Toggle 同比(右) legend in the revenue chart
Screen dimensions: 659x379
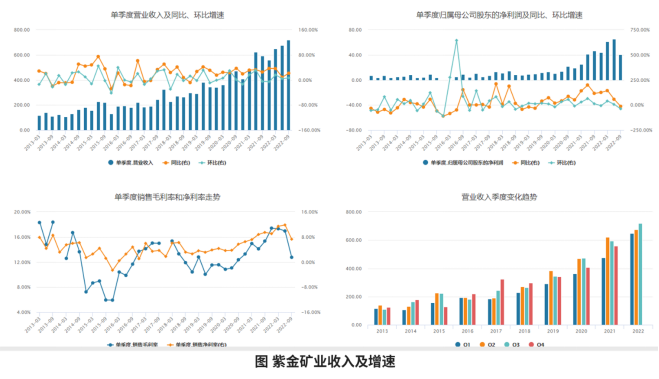pos(176,163)
